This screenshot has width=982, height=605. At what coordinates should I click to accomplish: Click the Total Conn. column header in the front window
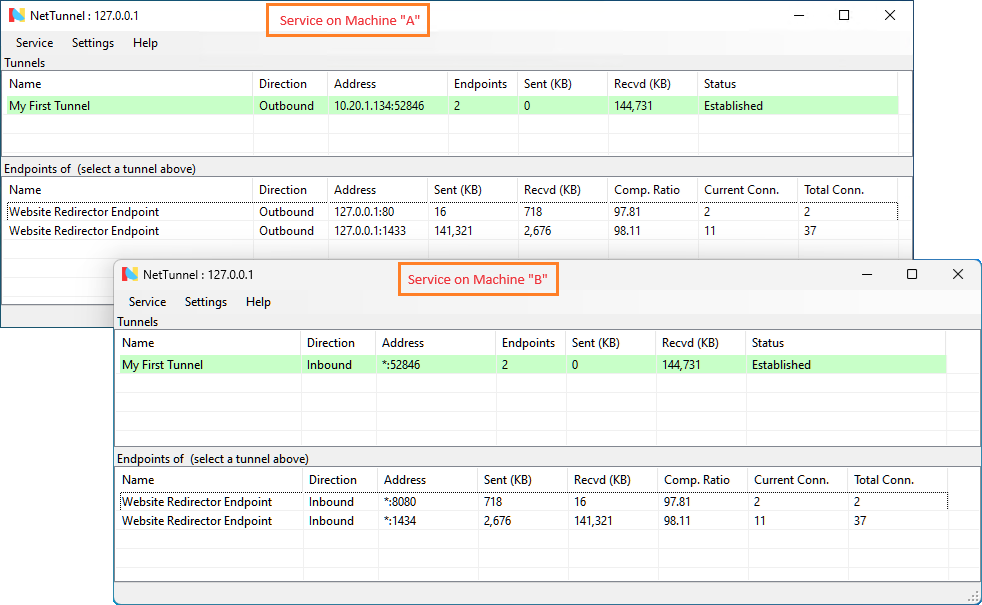click(x=884, y=480)
